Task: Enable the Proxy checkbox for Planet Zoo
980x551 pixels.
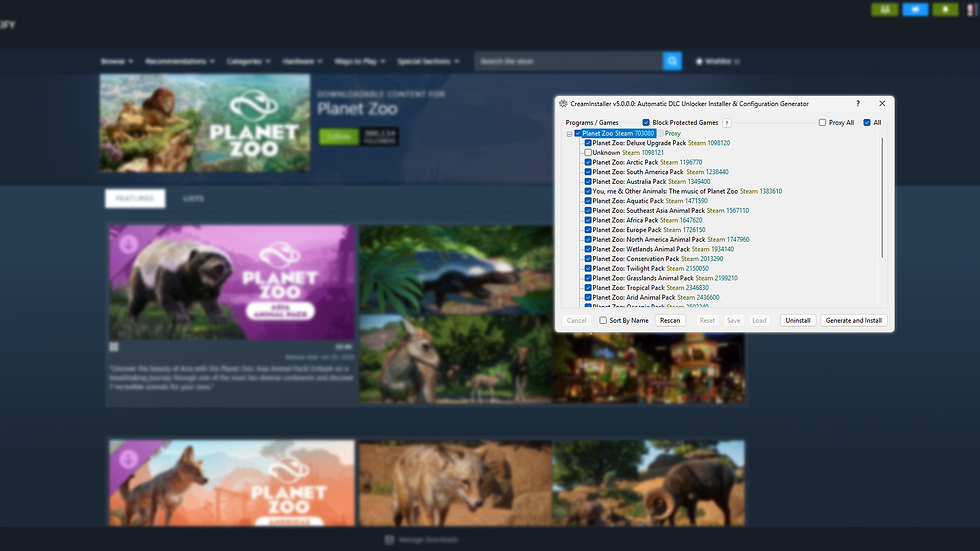Action: [x=660, y=133]
